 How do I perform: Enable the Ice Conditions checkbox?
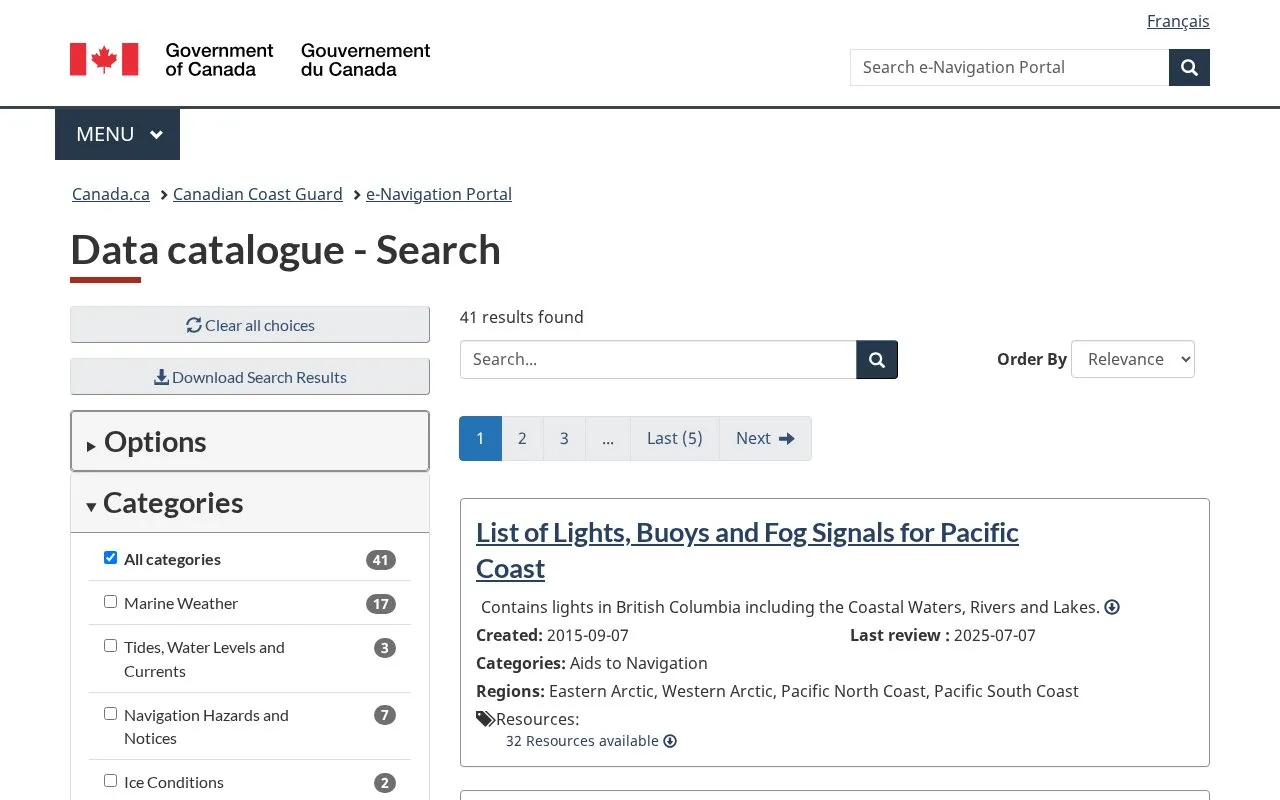click(x=110, y=781)
